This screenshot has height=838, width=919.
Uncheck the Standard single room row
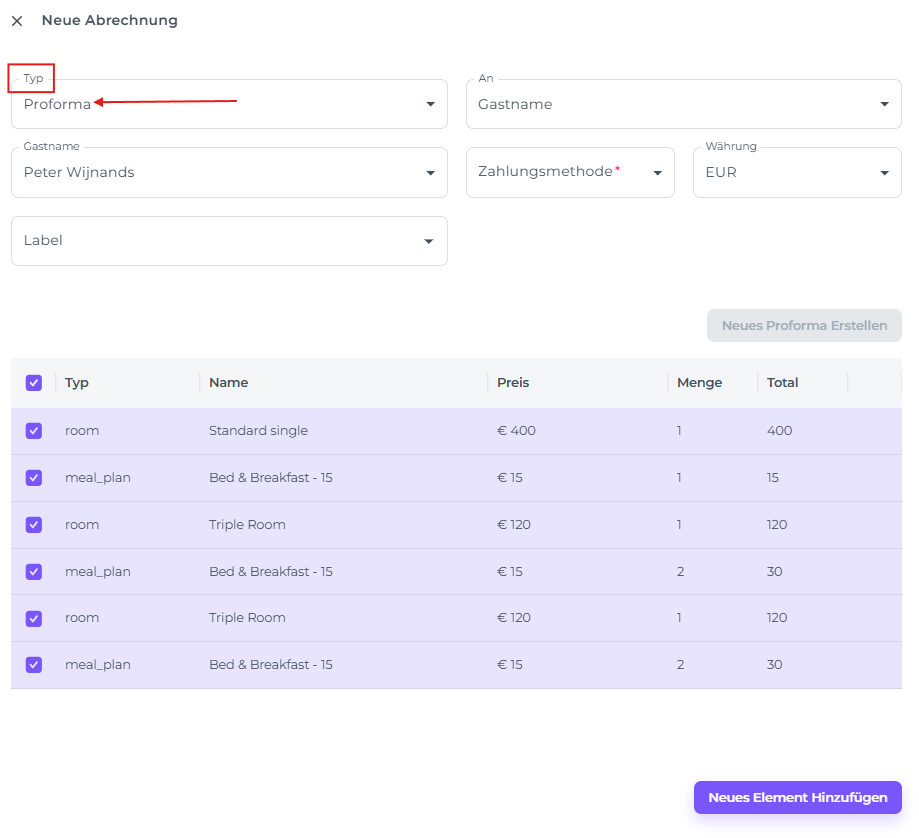point(34,431)
